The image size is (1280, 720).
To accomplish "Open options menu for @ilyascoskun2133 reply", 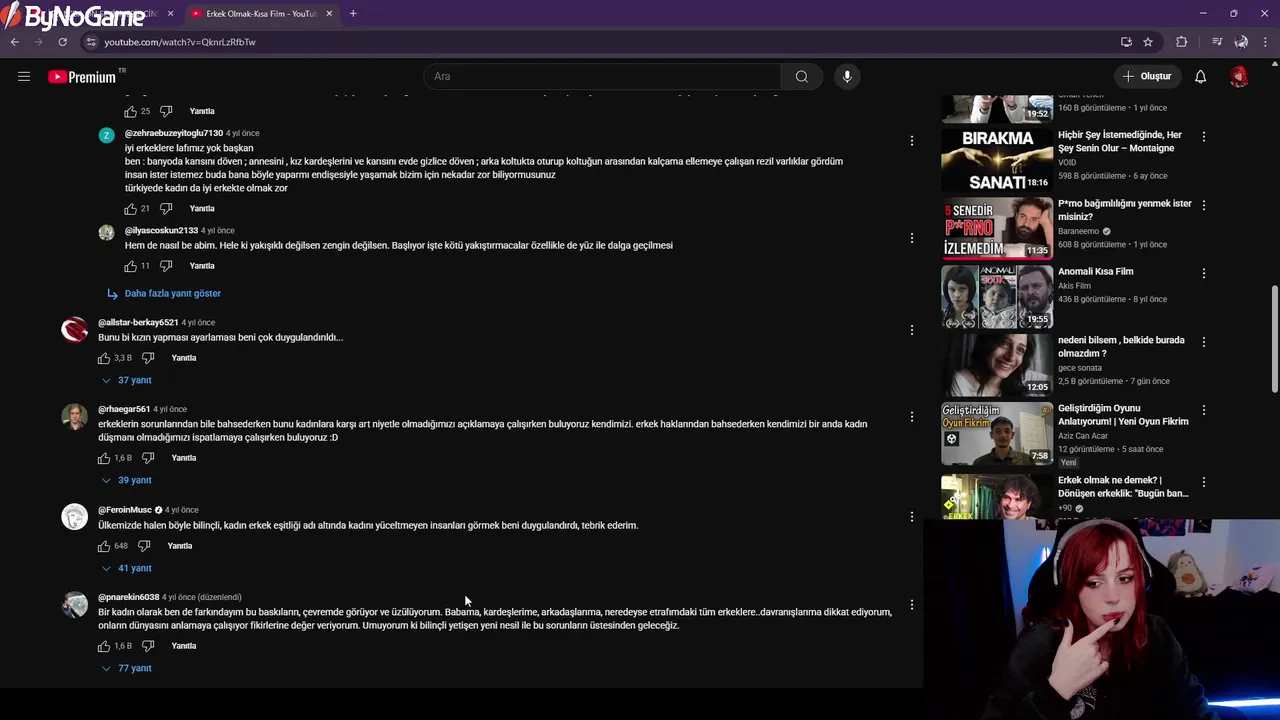I will click(911, 238).
